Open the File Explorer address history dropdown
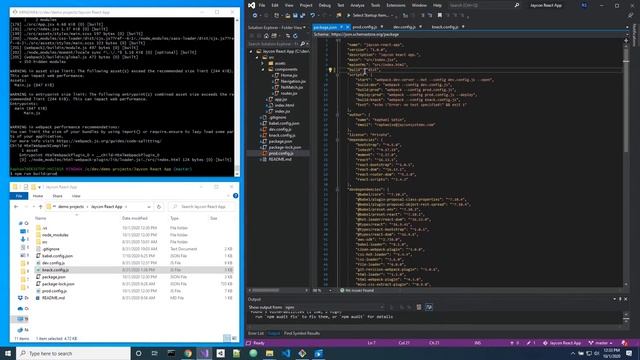640x360 pixels. [149, 207]
